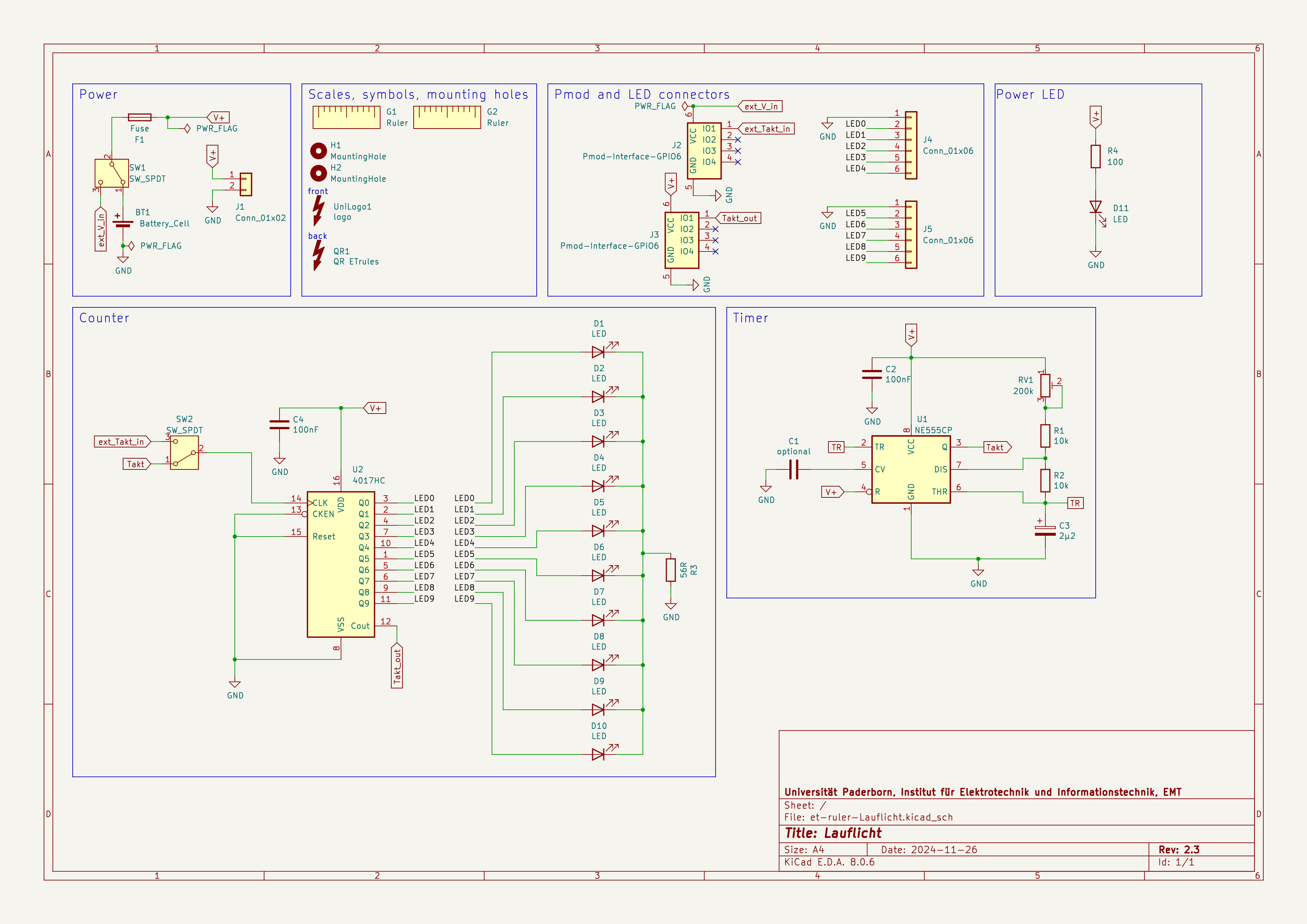Screen dimensions: 1307x924
Task: Click the LED4 label next to J4
Action: (856, 168)
